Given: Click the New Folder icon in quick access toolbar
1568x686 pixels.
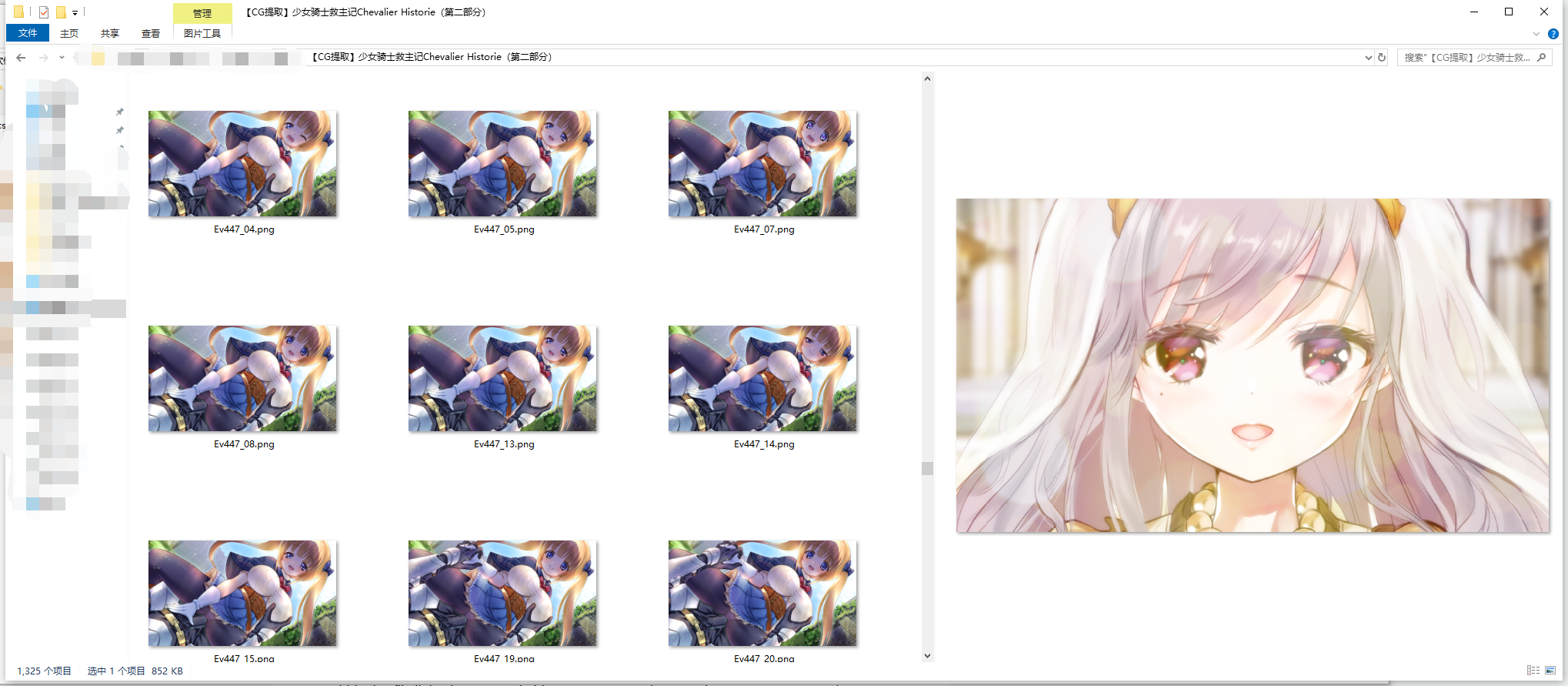Looking at the screenshot, I should click(x=61, y=12).
